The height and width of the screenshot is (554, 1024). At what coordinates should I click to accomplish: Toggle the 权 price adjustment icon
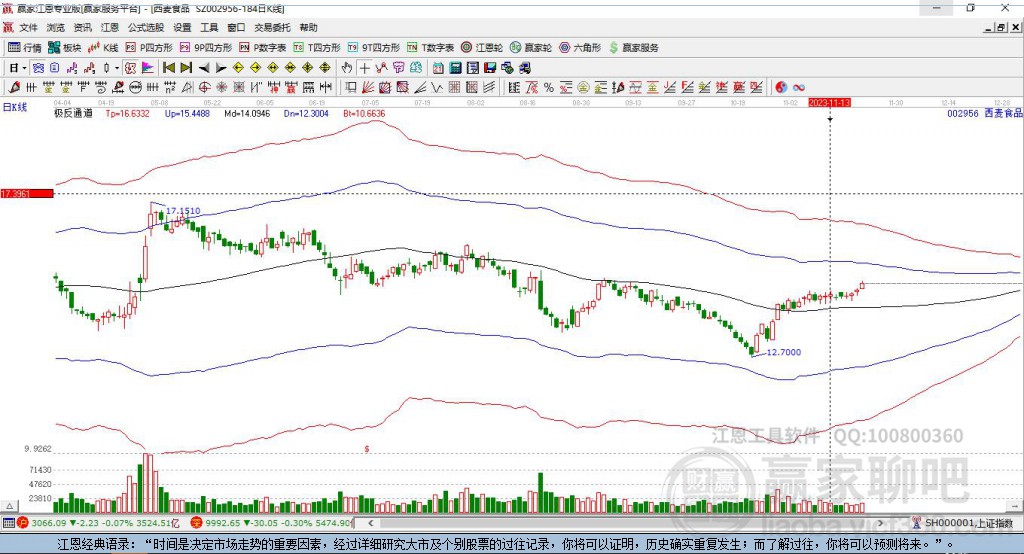click(131, 68)
